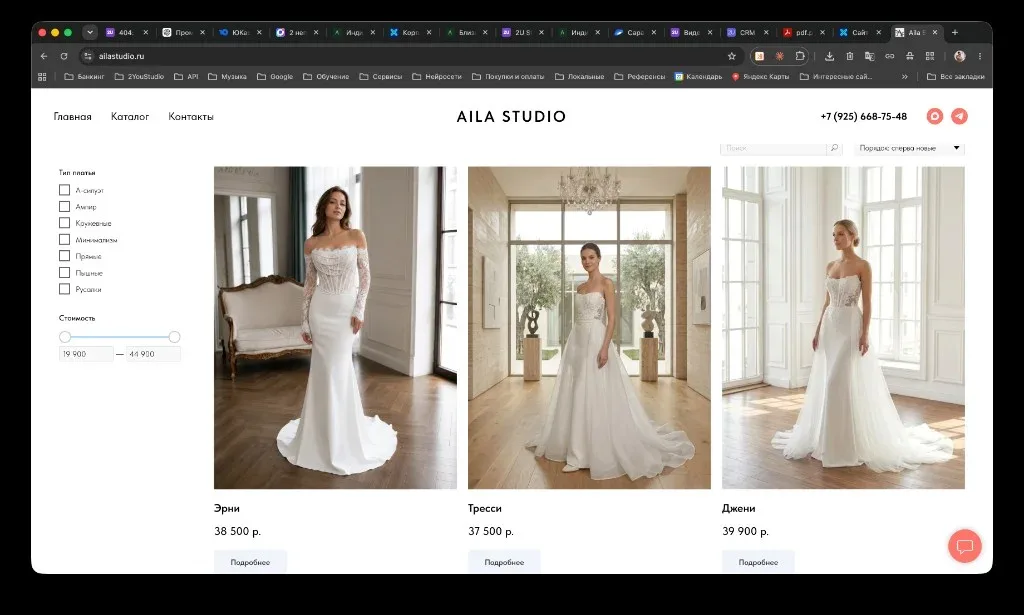Click the maximum price slider handle
The width and height of the screenshot is (1024, 615).
pos(174,337)
